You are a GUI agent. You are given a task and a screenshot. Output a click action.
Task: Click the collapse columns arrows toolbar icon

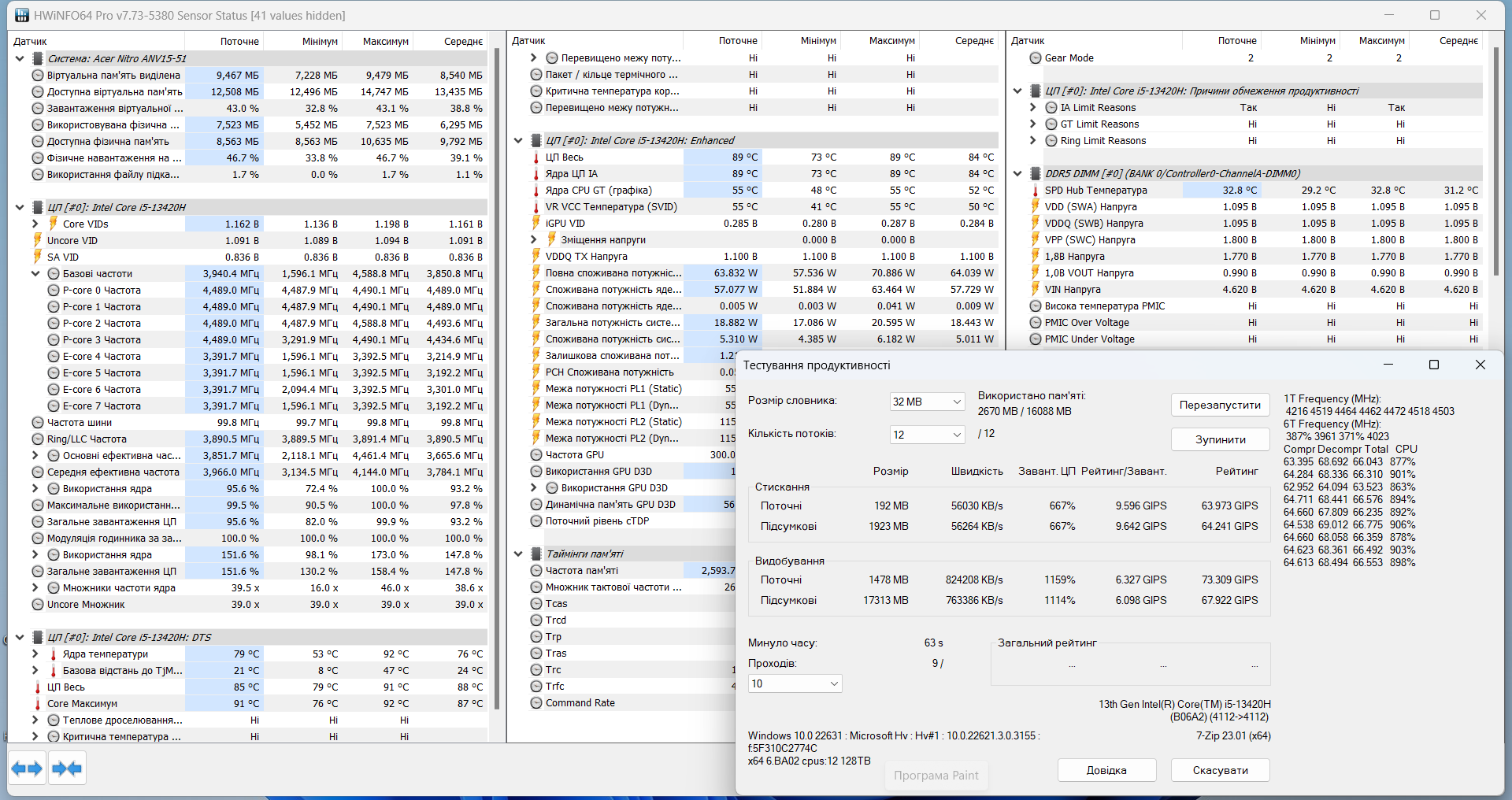tap(67, 769)
